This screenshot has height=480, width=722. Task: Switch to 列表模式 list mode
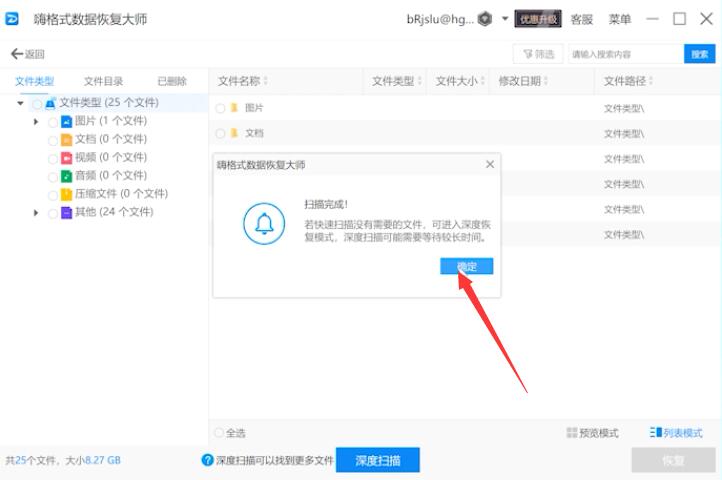(x=676, y=433)
